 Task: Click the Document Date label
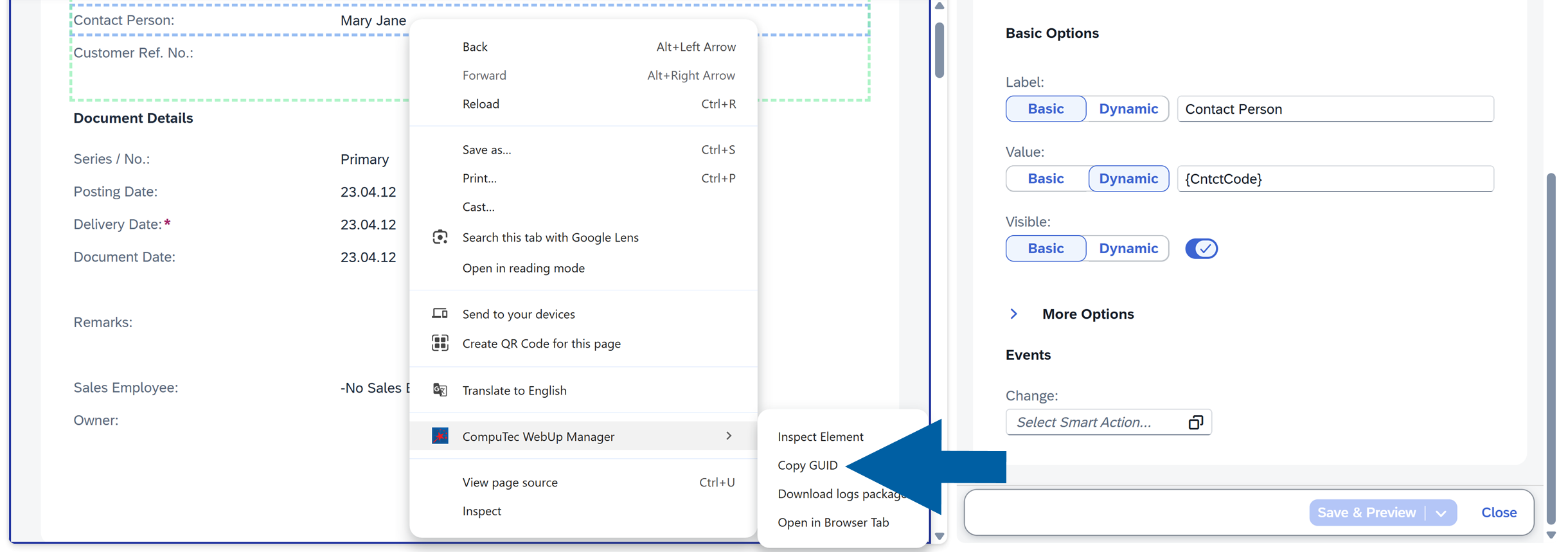tap(125, 257)
